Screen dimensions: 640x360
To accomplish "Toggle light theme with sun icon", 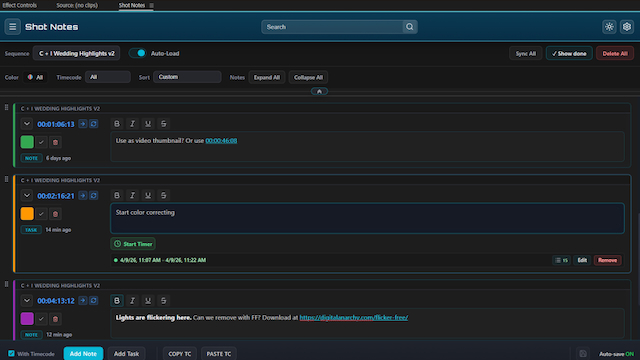I will click(609, 27).
